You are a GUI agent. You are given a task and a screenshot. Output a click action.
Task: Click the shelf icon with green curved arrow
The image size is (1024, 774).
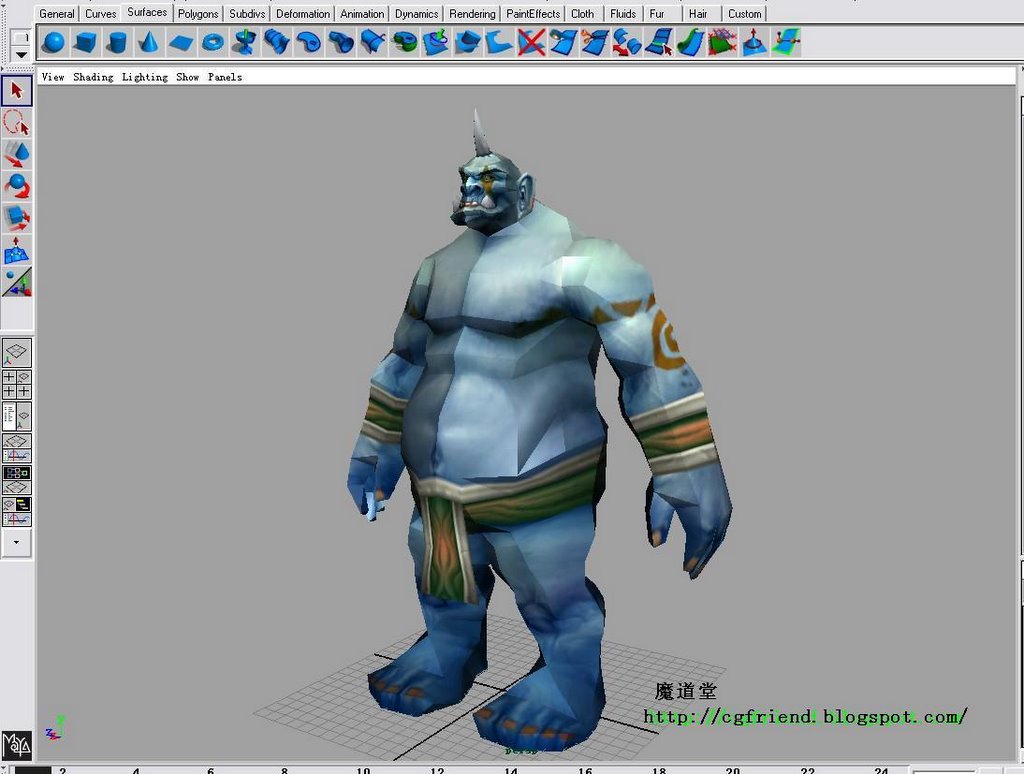coord(436,42)
